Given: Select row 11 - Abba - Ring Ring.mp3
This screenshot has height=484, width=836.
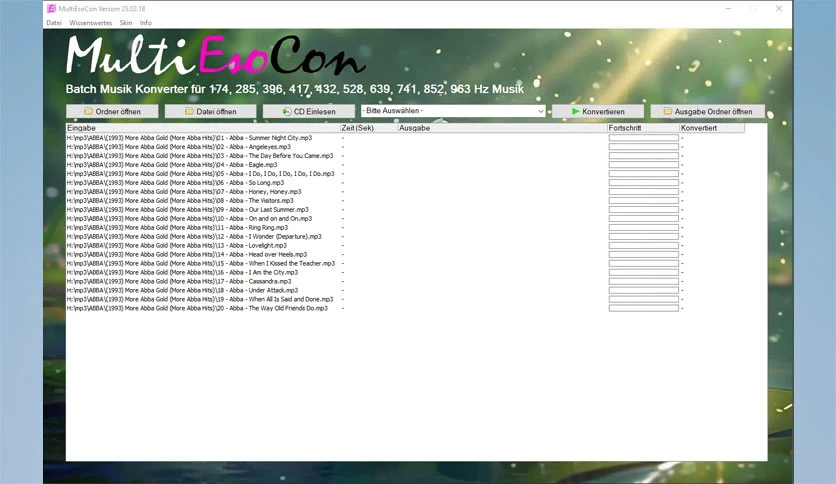Looking at the screenshot, I should 177,228.
